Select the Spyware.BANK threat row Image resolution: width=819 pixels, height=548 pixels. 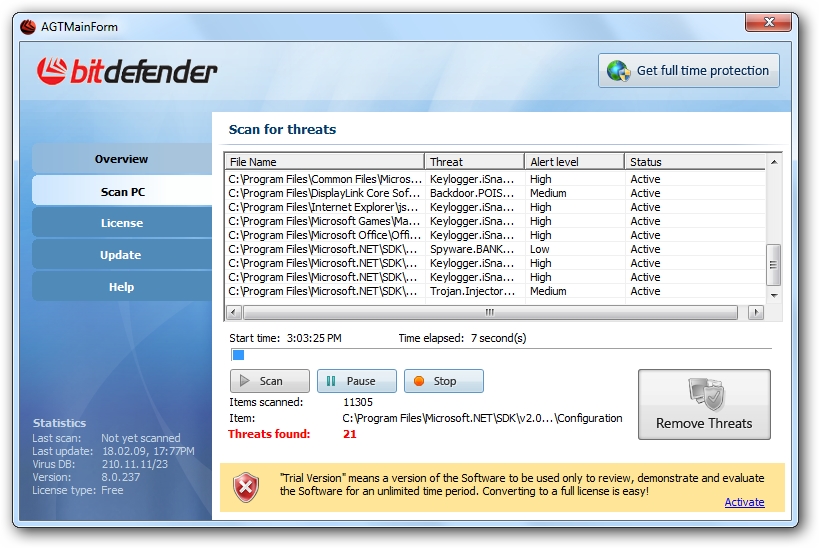pos(495,249)
